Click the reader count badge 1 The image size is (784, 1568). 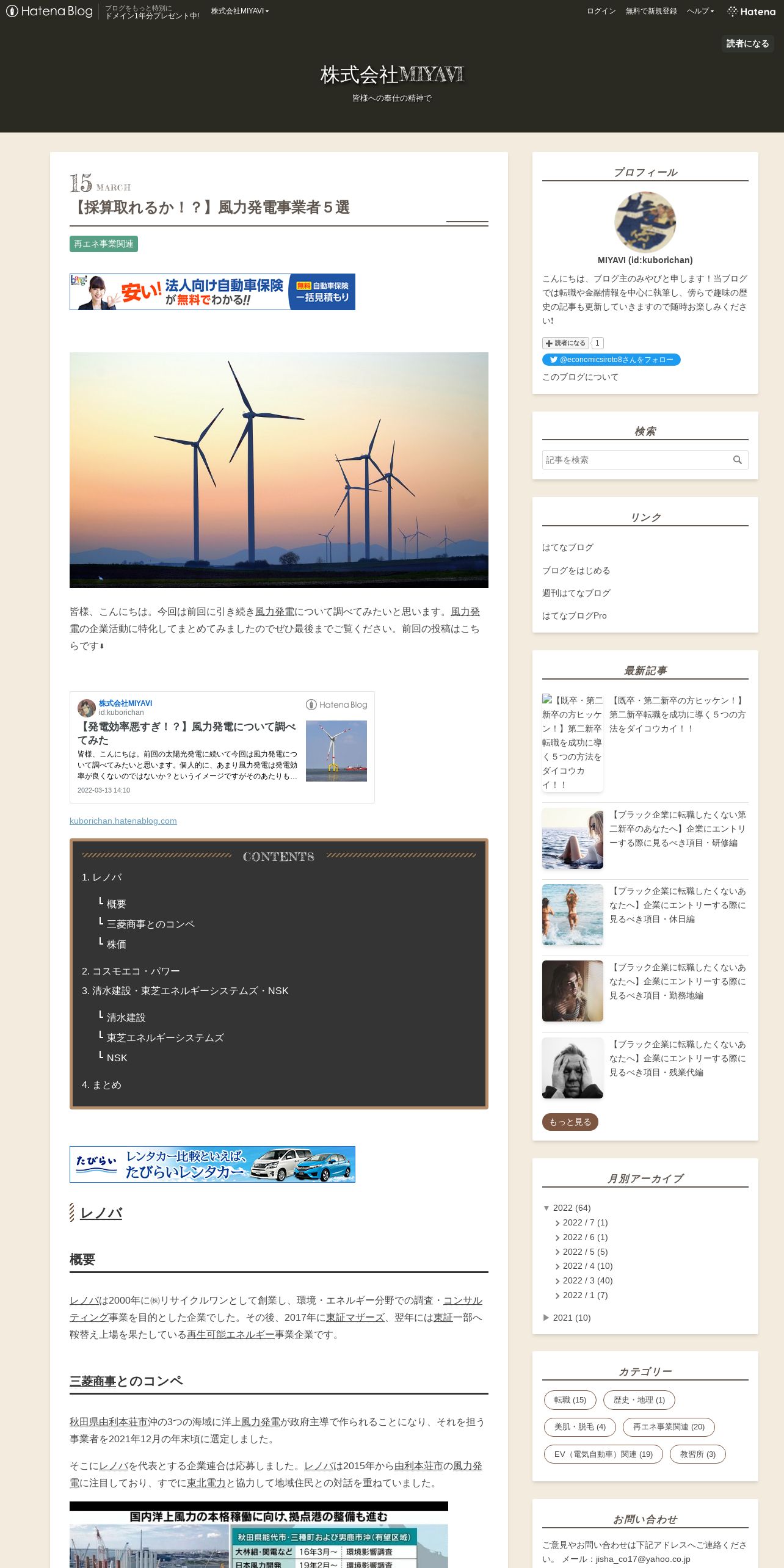pyautogui.click(x=598, y=343)
